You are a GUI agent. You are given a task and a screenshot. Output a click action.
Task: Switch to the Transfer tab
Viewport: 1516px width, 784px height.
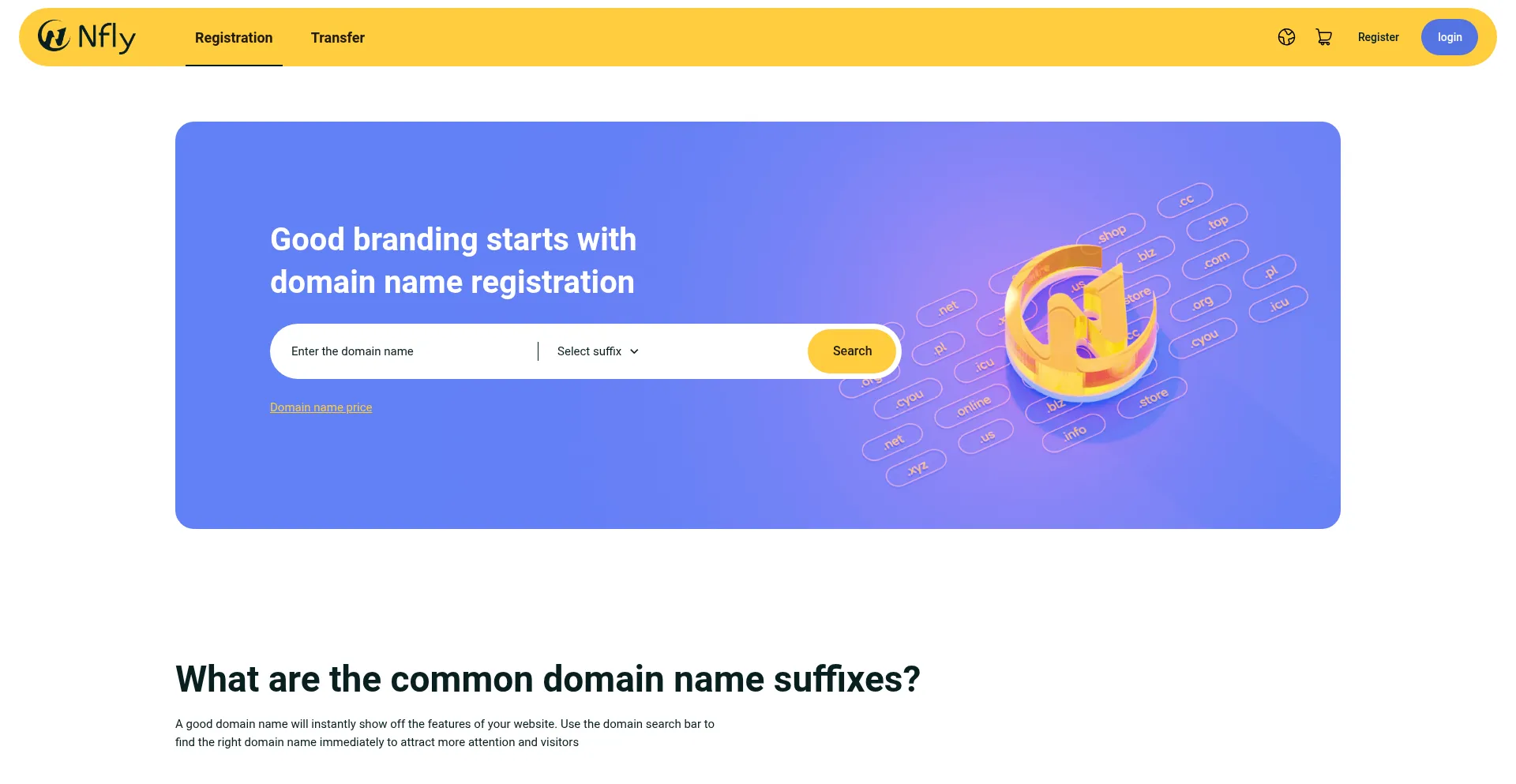338,37
